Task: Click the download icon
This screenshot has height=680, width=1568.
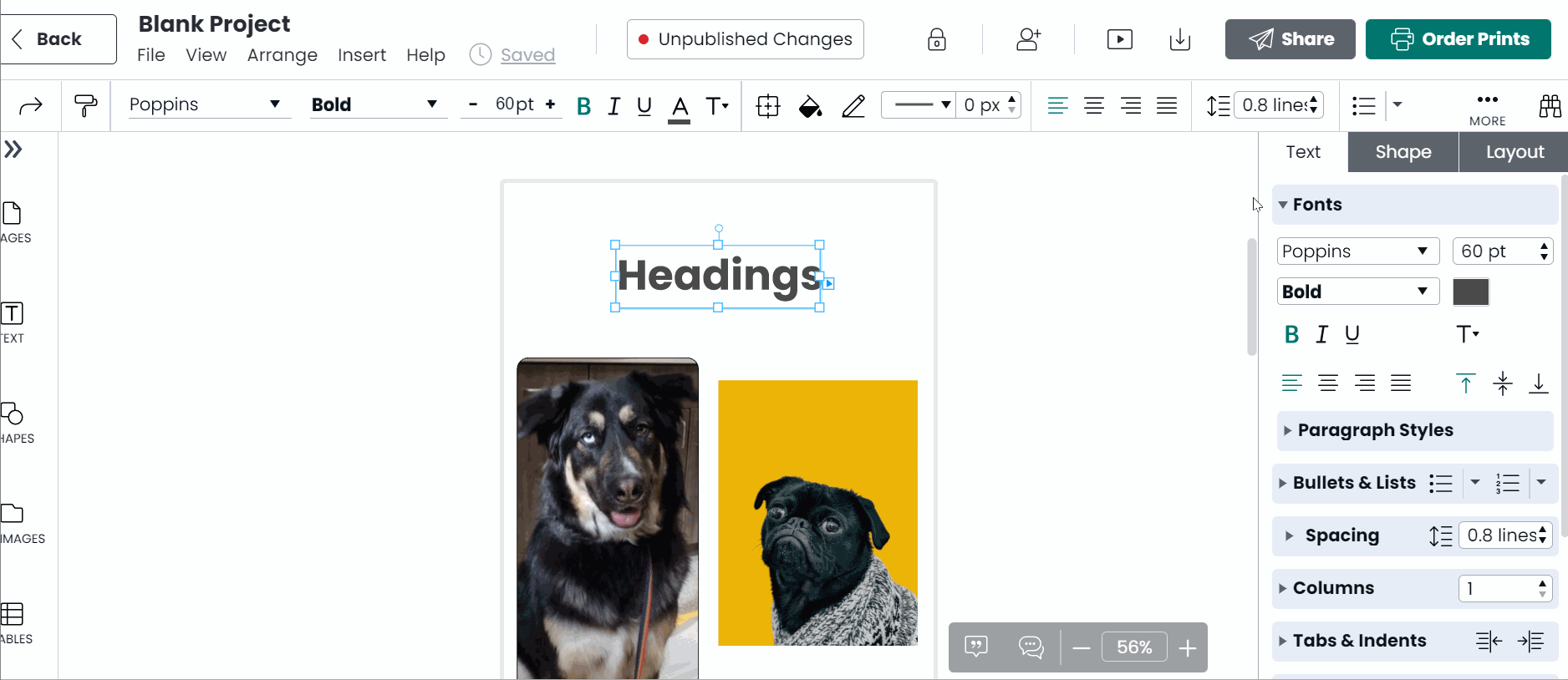Action: tap(1179, 39)
